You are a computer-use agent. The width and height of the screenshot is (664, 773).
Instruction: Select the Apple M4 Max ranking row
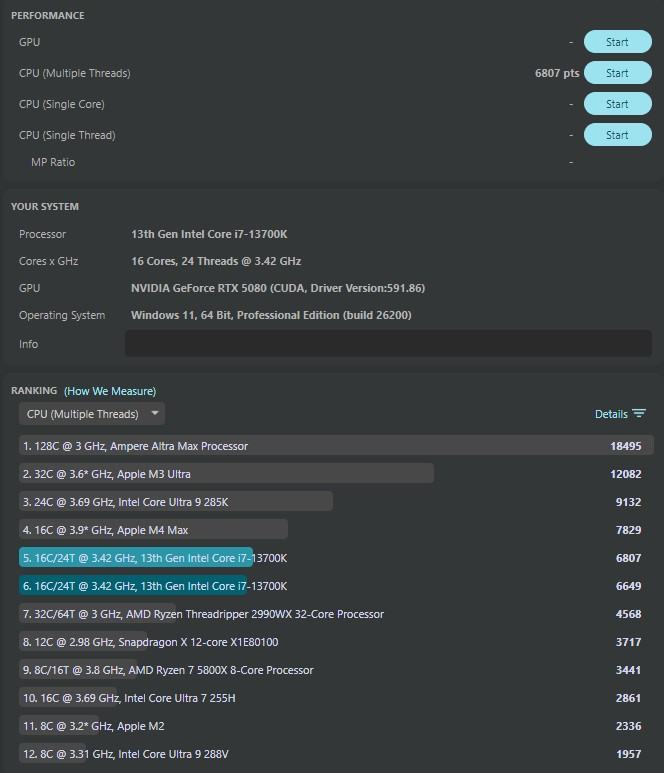(x=336, y=530)
